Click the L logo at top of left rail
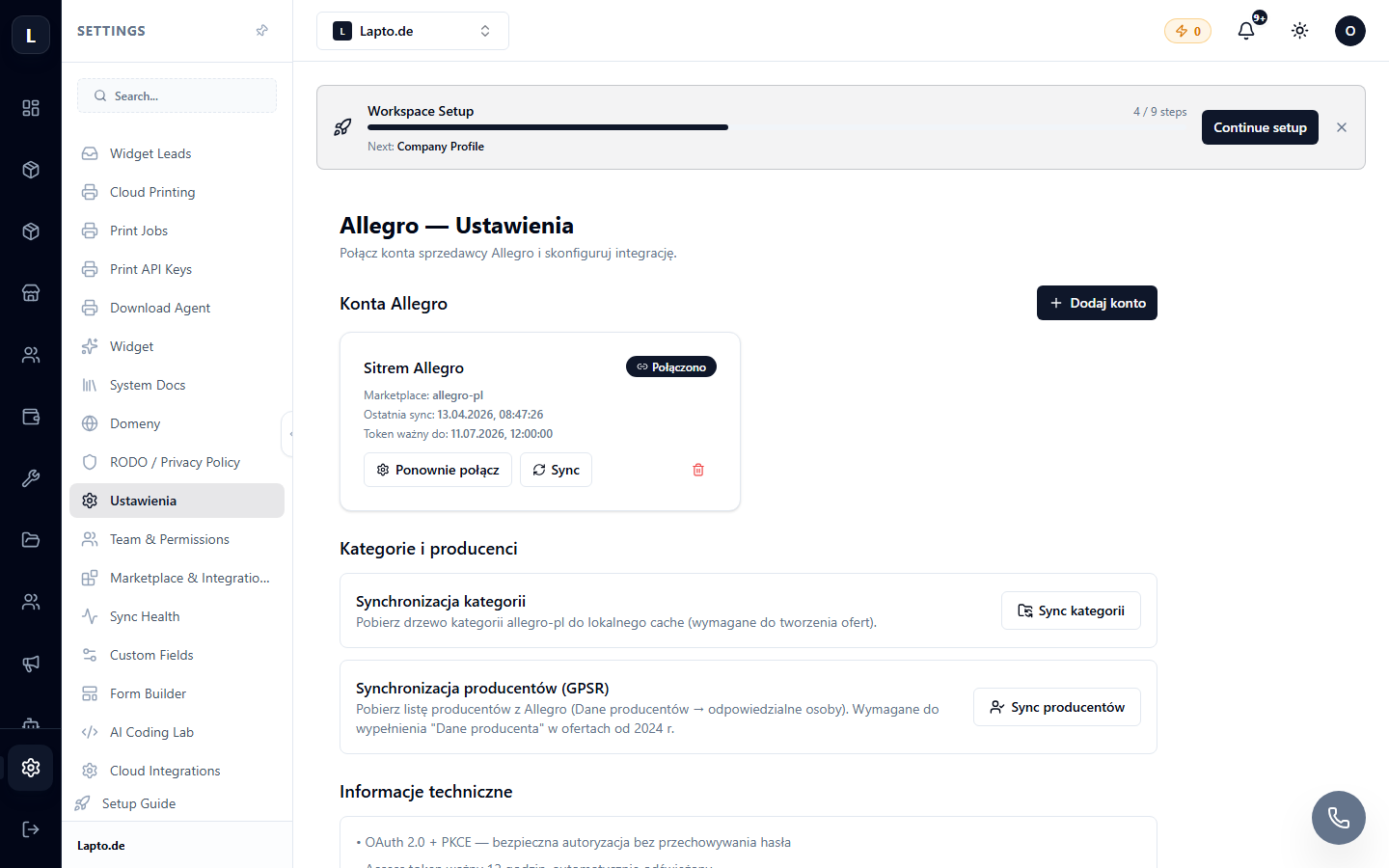The height and width of the screenshot is (868, 1389). [31, 36]
